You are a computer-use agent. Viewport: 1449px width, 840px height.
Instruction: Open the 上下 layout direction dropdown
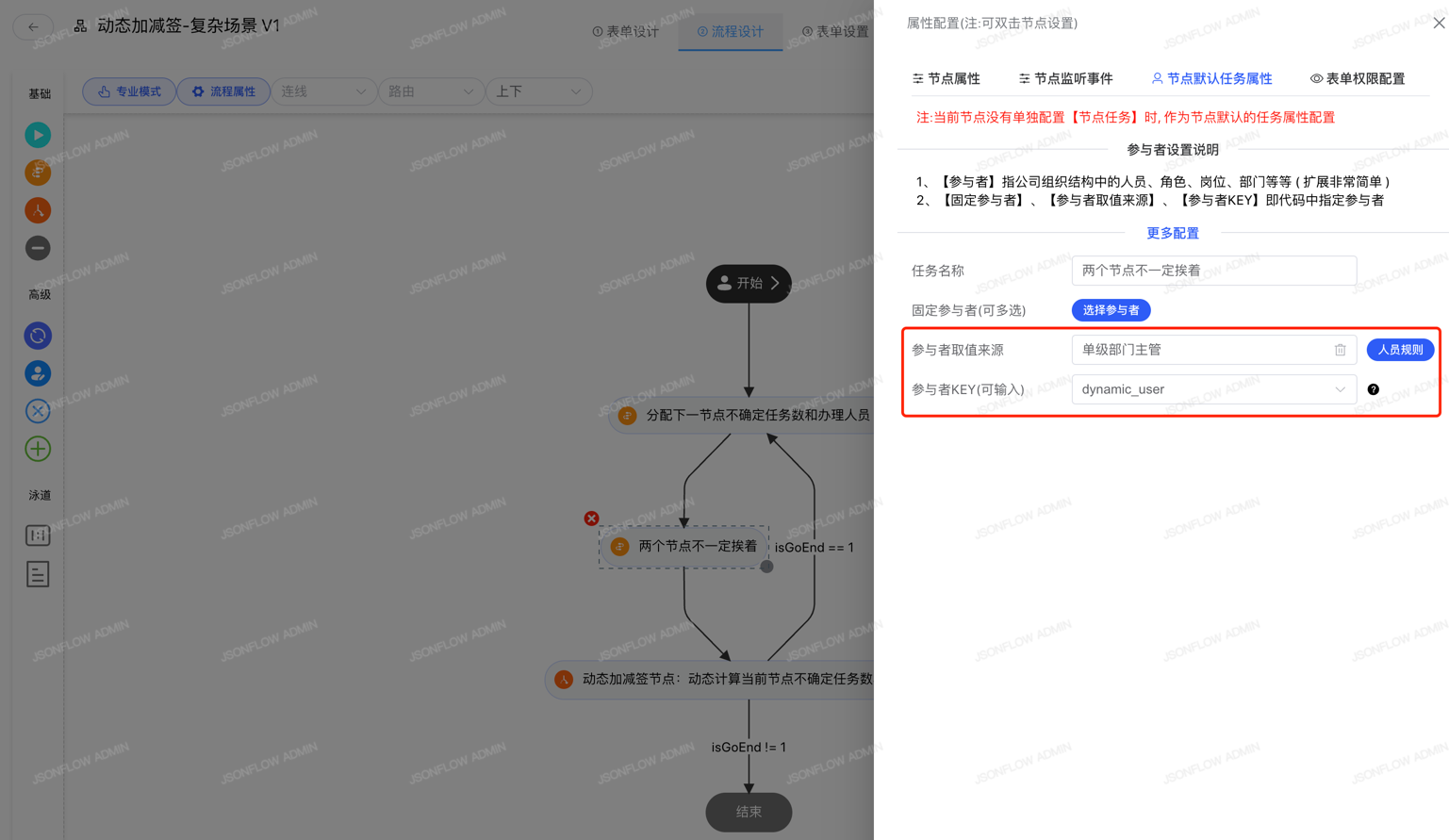(x=538, y=91)
